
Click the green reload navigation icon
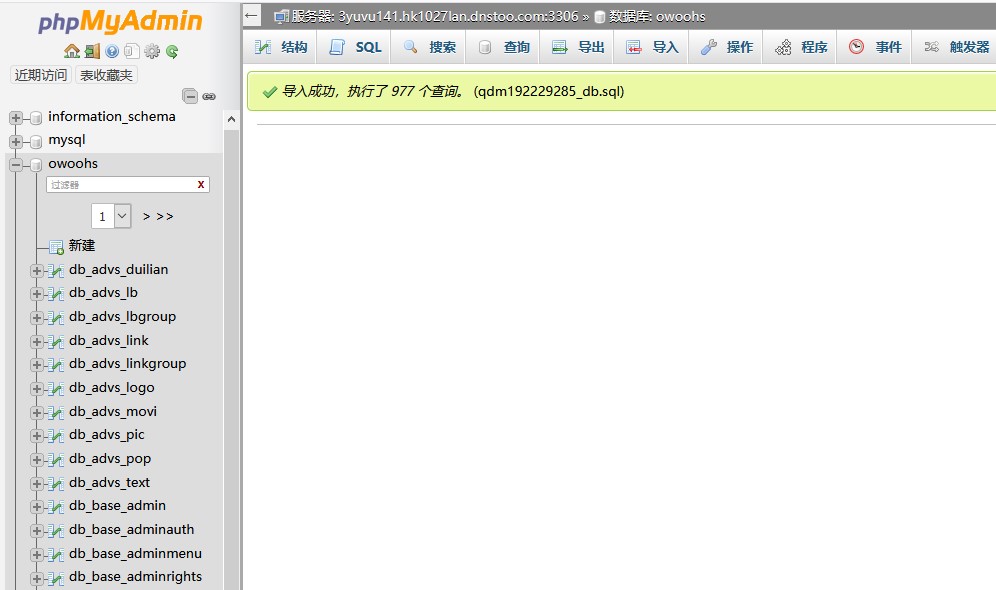172,51
